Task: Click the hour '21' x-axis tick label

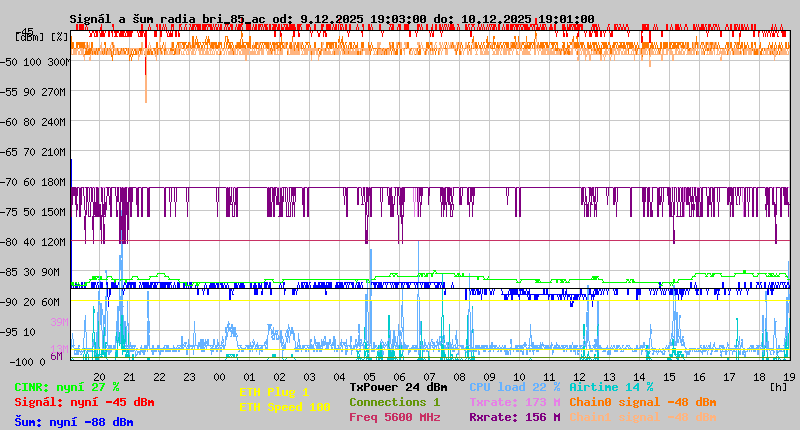Action: coord(129,377)
